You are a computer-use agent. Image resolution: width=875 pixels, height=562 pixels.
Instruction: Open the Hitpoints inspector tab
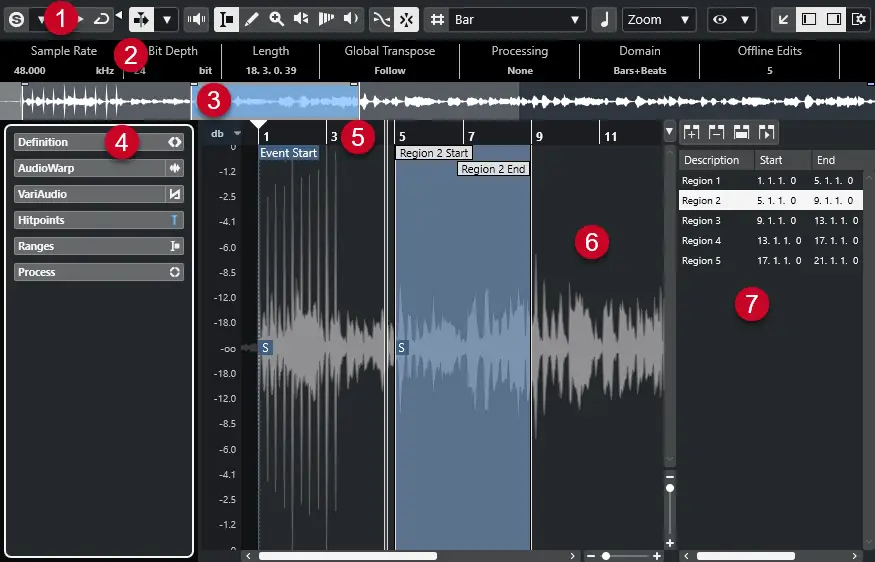pyautogui.click(x=99, y=220)
